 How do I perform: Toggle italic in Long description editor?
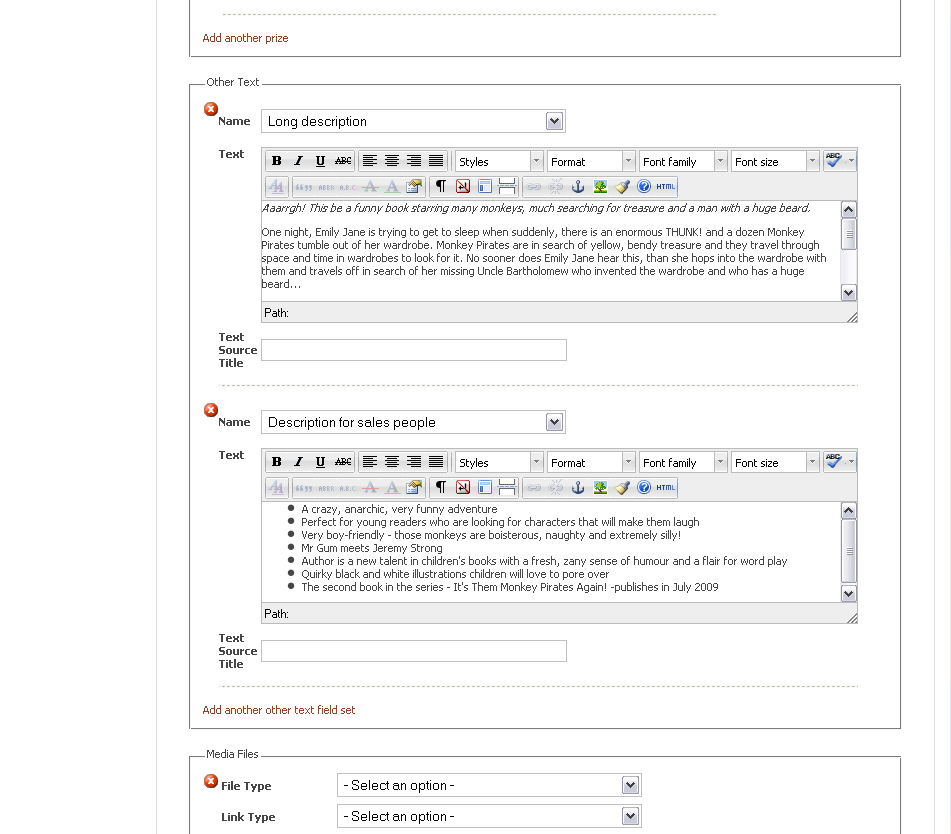[298, 161]
